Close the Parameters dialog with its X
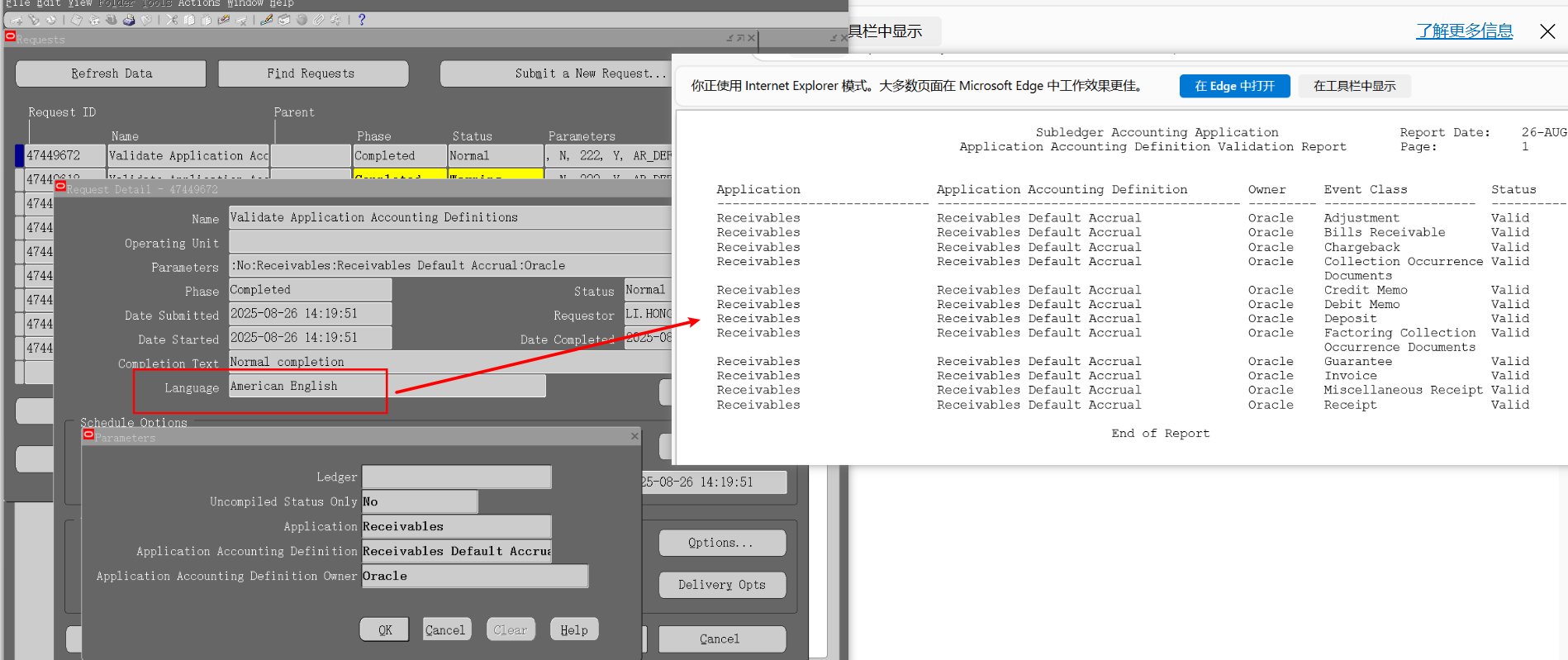This screenshot has width=1568, height=660. [x=634, y=436]
